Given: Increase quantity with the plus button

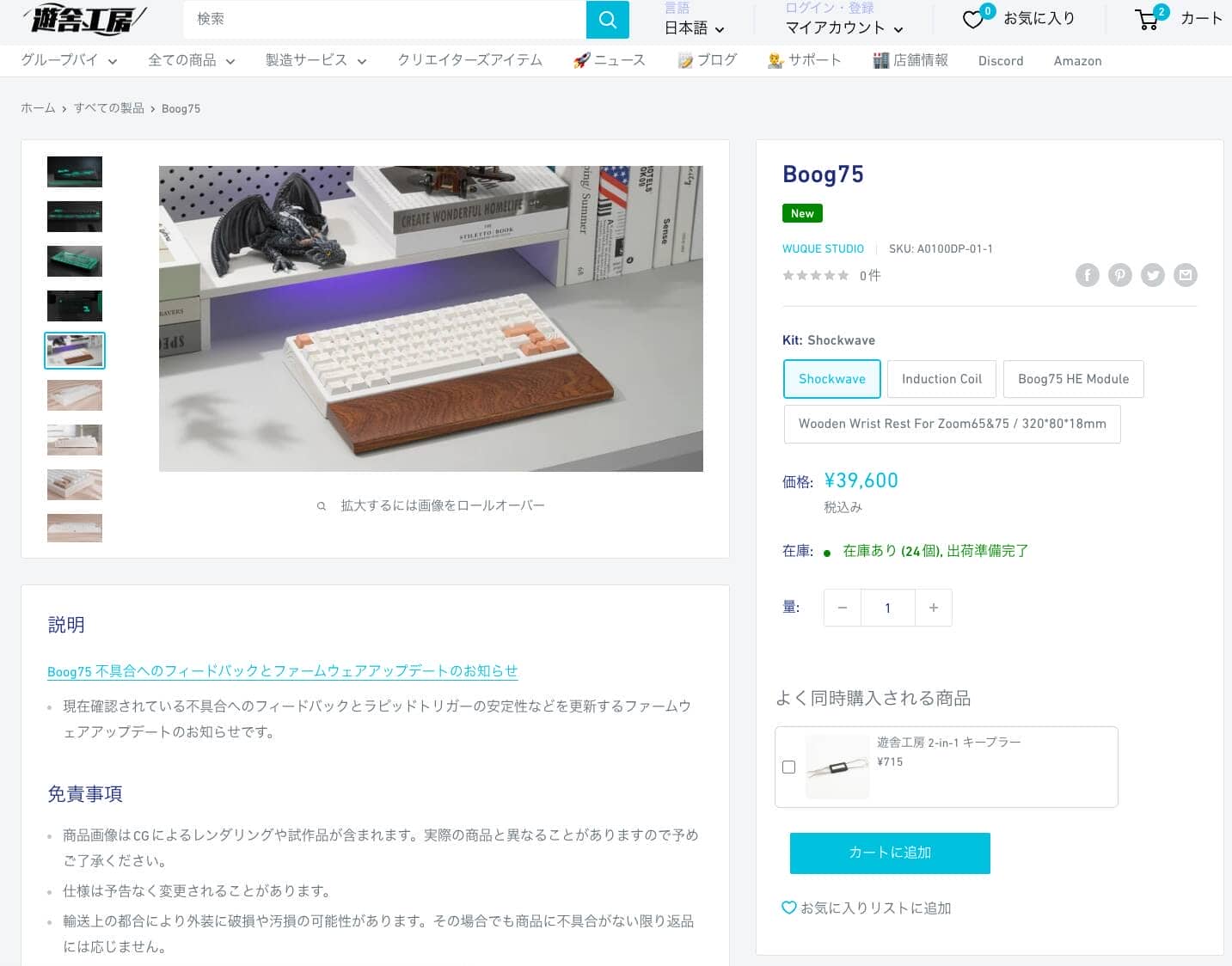Looking at the screenshot, I should coord(933,608).
